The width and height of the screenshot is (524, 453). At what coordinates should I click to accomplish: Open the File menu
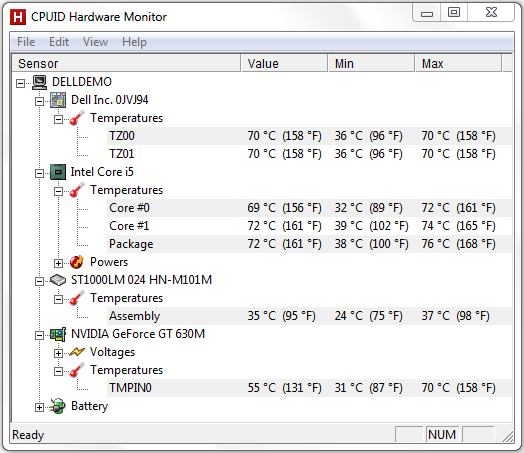point(26,42)
